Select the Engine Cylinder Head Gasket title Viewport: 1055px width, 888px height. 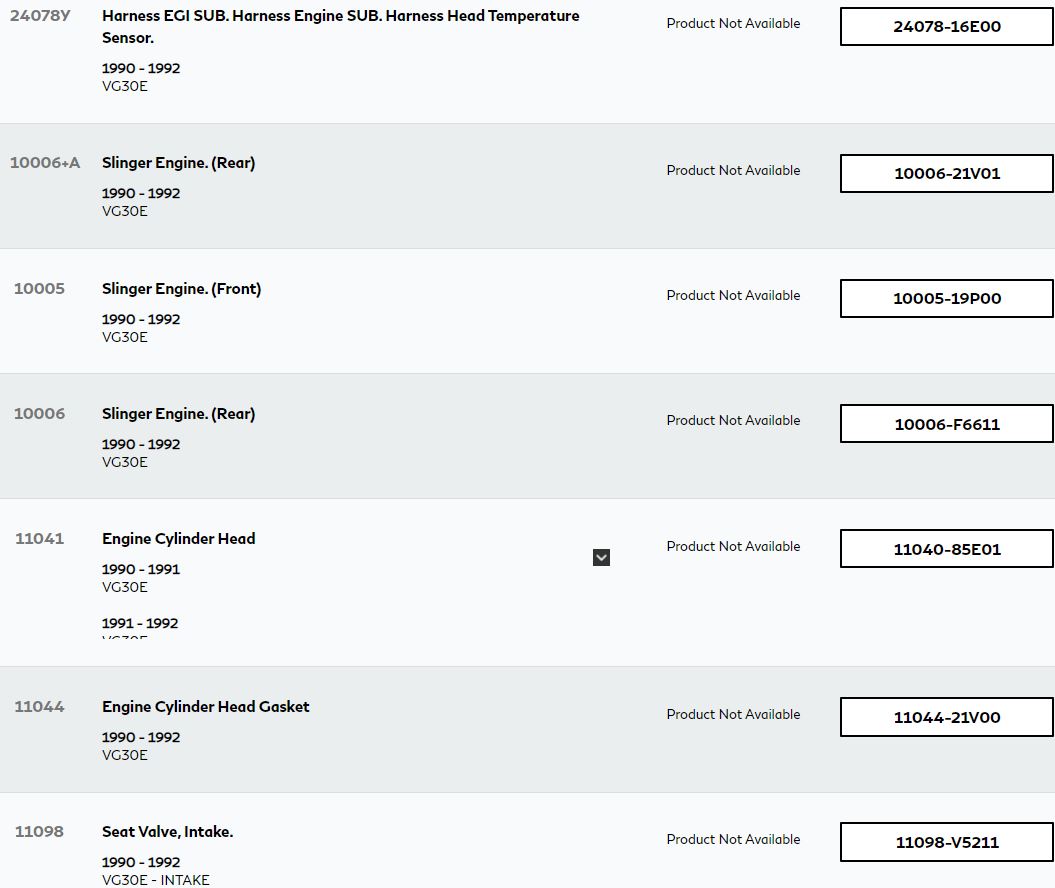tap(205, 707)
